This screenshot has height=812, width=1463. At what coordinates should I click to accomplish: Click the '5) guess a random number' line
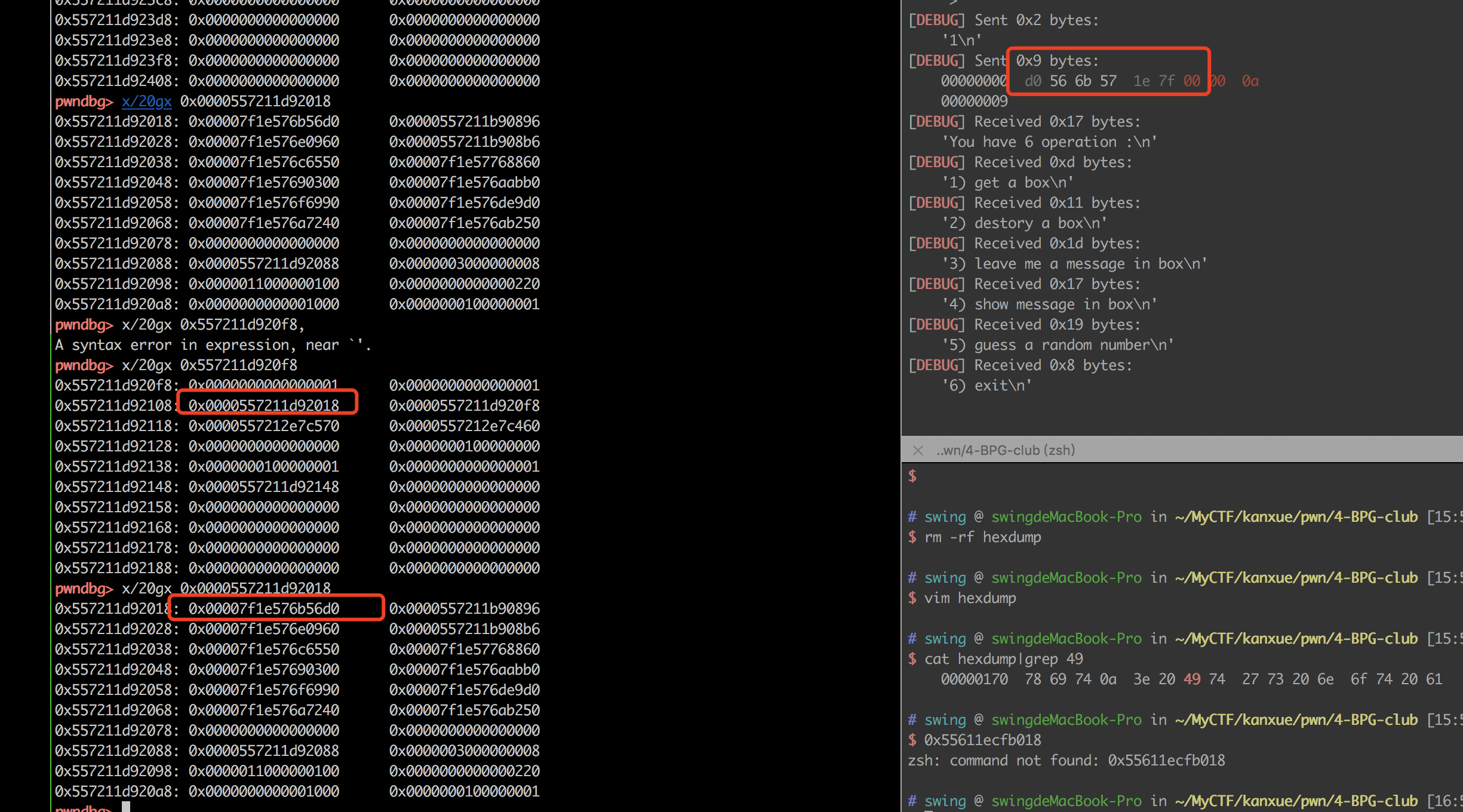pyautogui.click(x=1058, y=345)
